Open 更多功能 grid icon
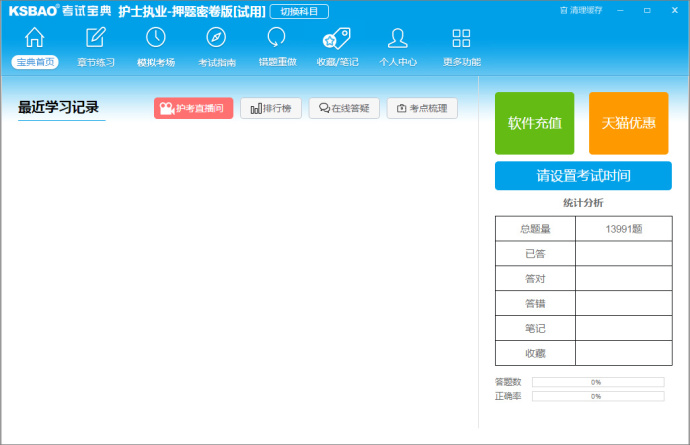This screenshot has width=690, height=445. [461, 38]
